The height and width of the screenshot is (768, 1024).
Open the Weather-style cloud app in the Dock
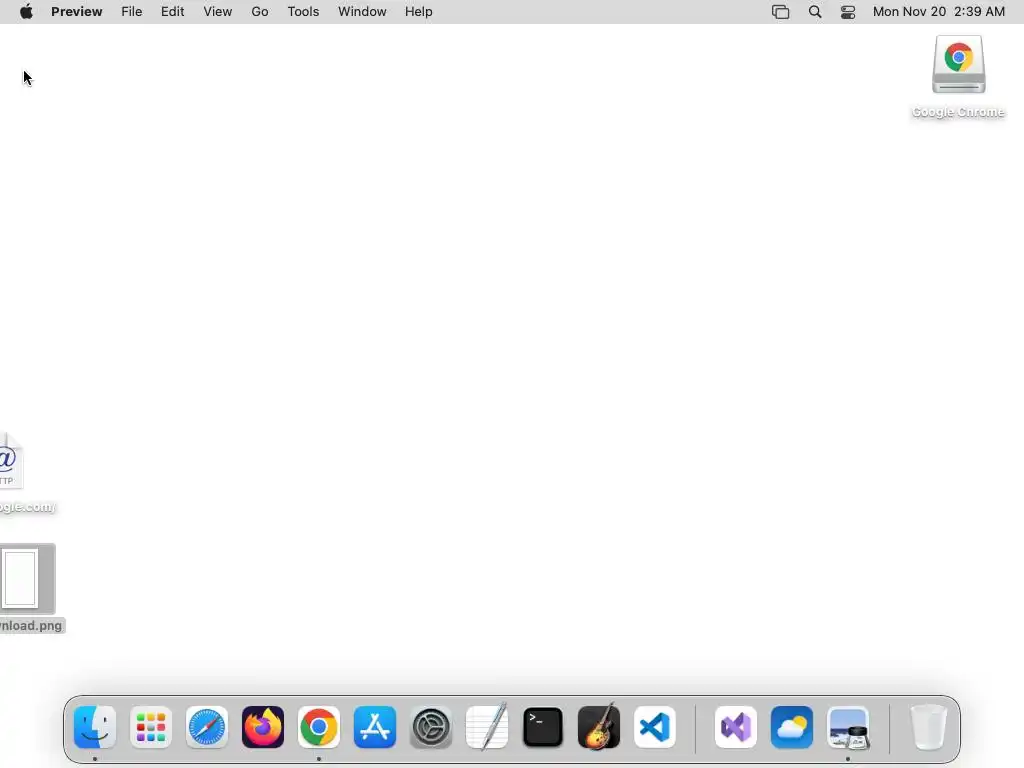coord(792,727)
